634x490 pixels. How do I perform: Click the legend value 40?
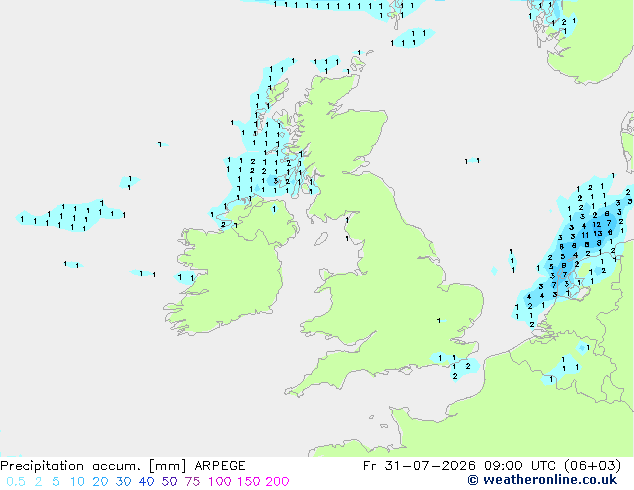[x=146, y=482]
